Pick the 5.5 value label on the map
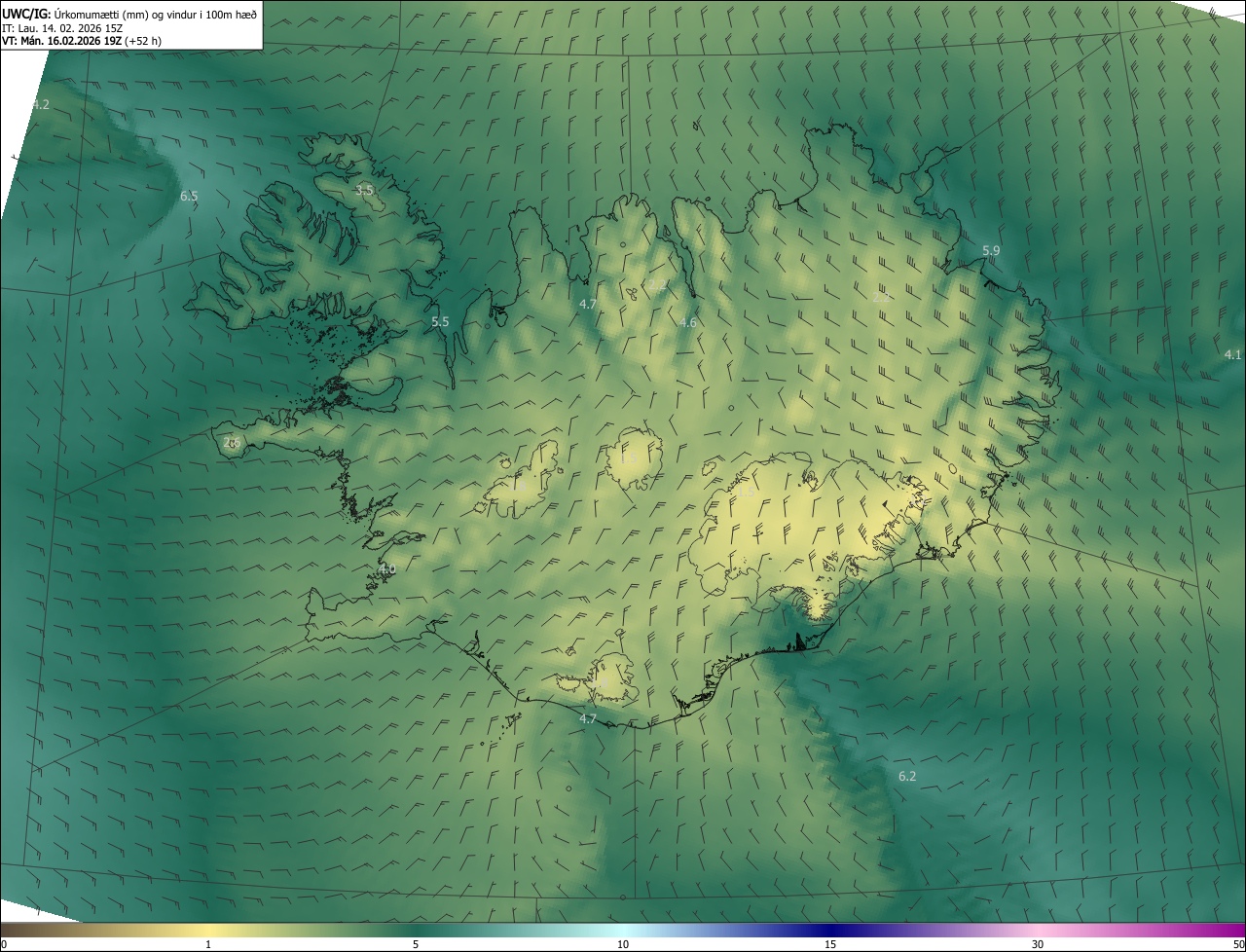This screenshot has height=952, width=1246. [440, 321]
